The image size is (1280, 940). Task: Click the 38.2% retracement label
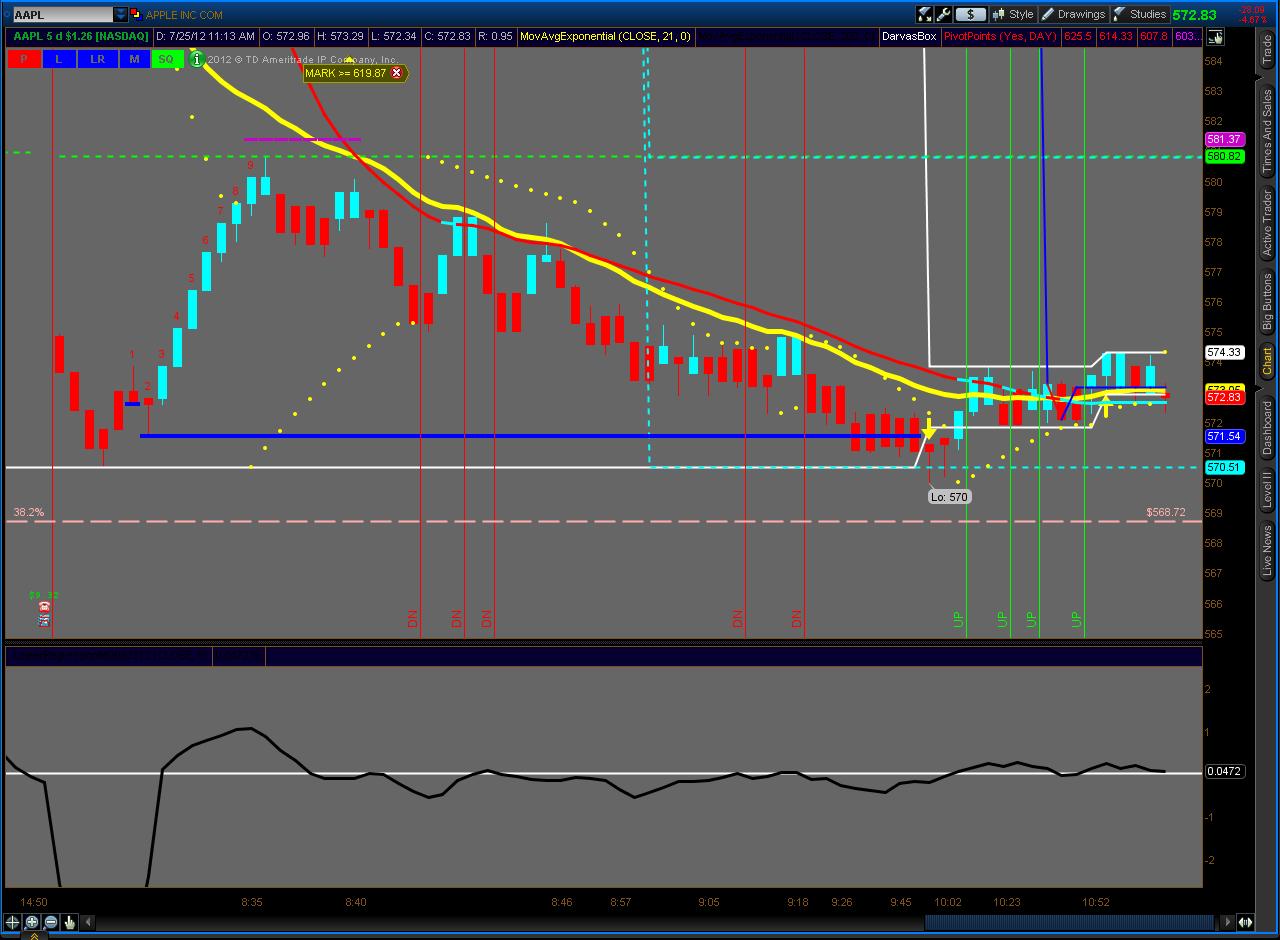(x=28, y=512)
